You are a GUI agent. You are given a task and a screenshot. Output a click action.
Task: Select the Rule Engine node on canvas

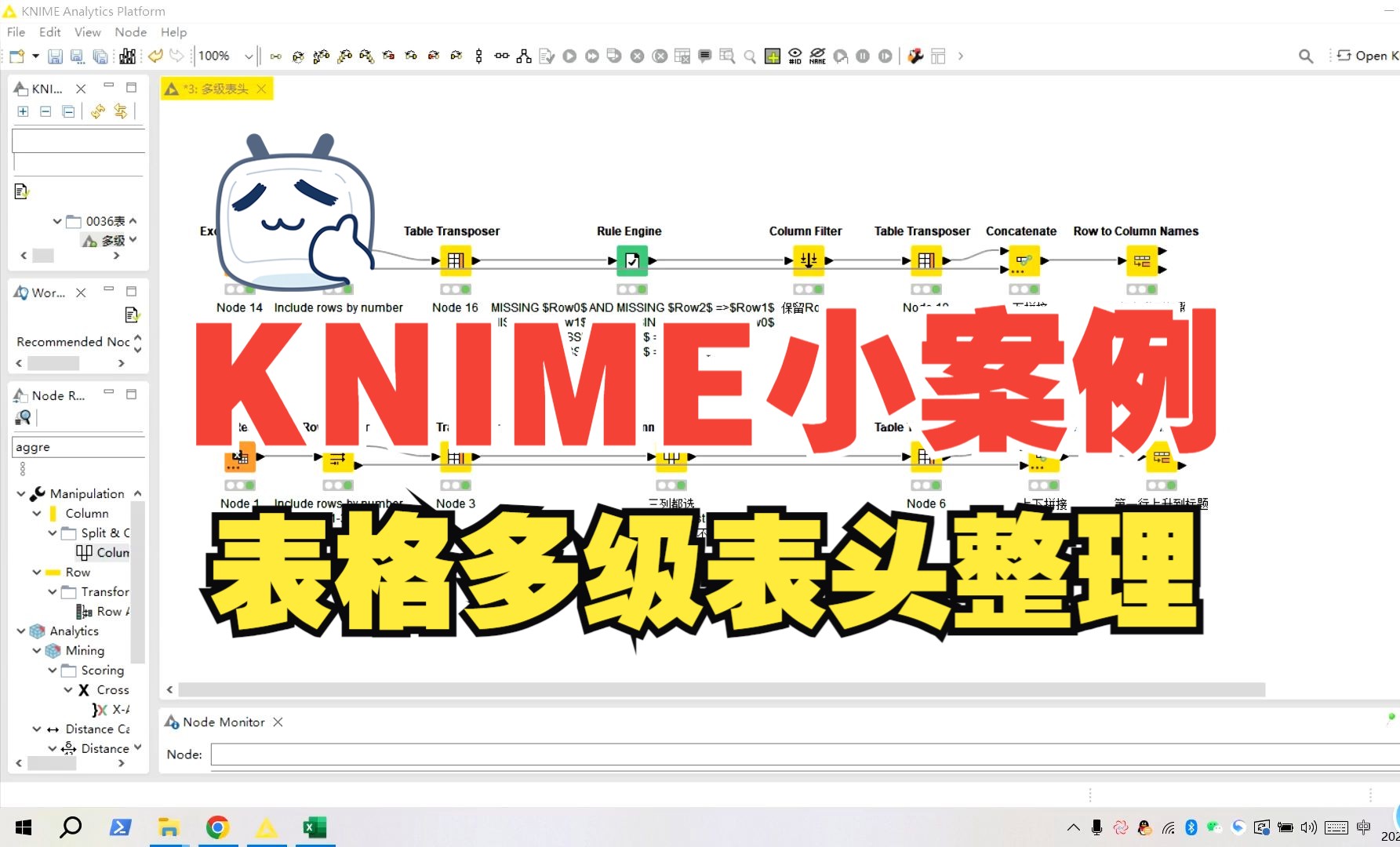coord(632,260)
